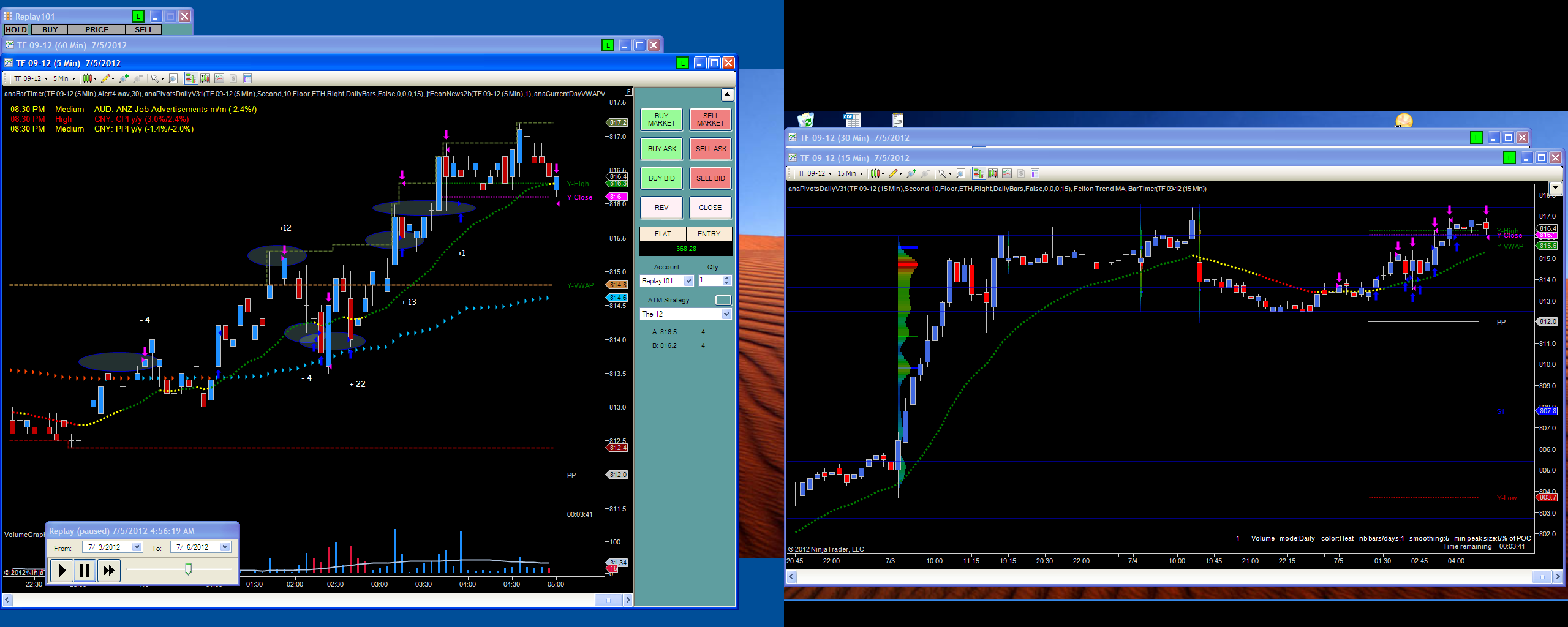Click green L link button on 30 Min window
This screenshot has height=627, width=1568.
click(x=1476, y=138)
